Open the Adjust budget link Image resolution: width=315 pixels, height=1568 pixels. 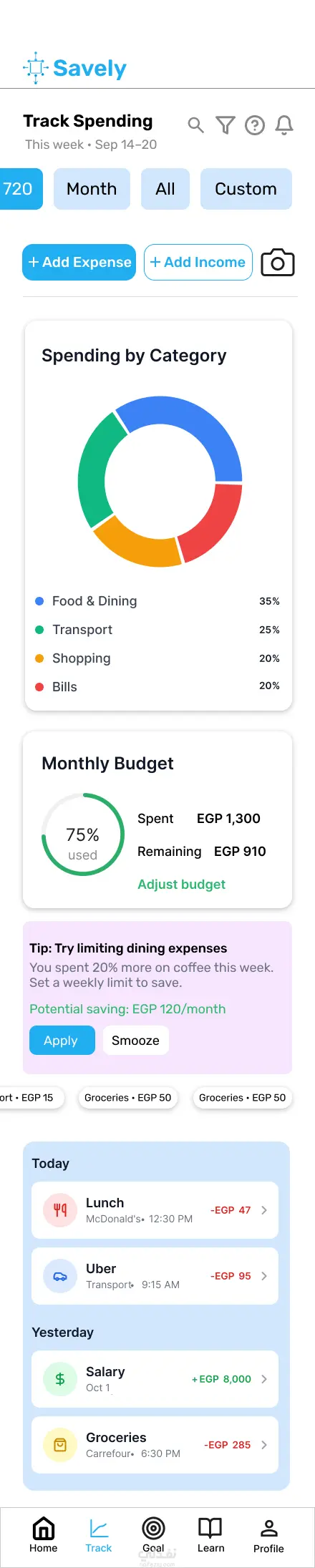(181, 885)
